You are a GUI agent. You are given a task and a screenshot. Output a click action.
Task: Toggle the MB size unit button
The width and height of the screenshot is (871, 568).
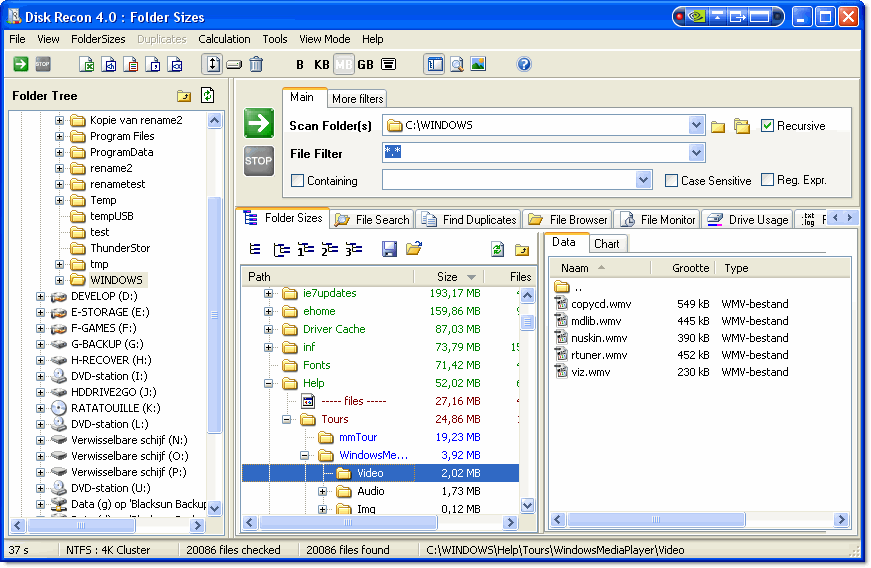tap(343, 65)
